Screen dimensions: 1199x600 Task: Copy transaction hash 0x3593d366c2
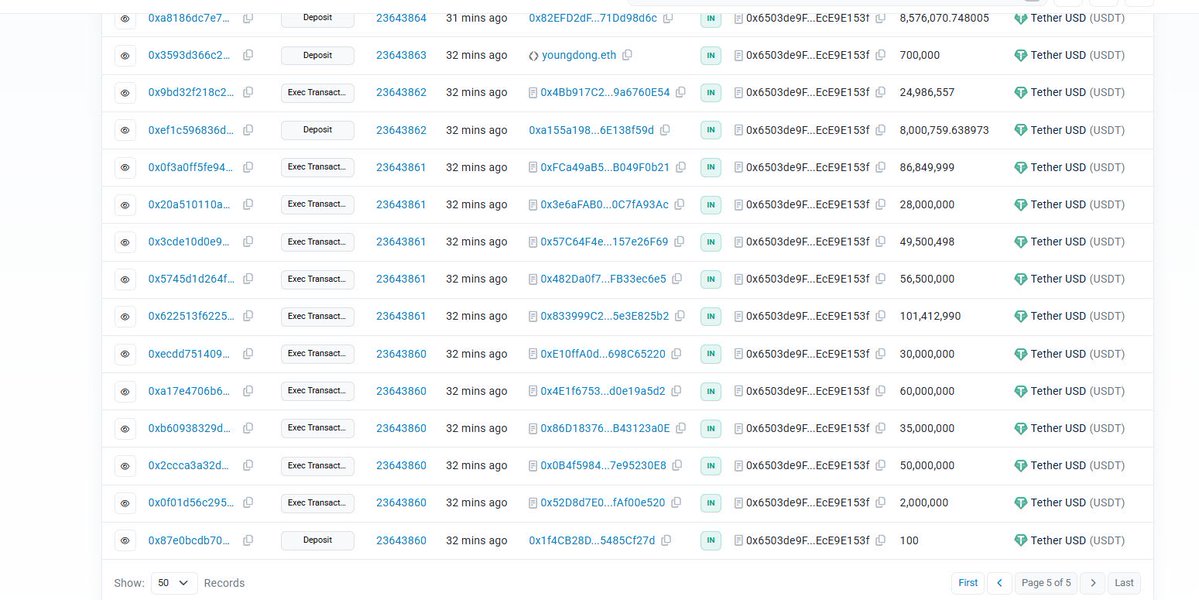(x=248, y=55)
